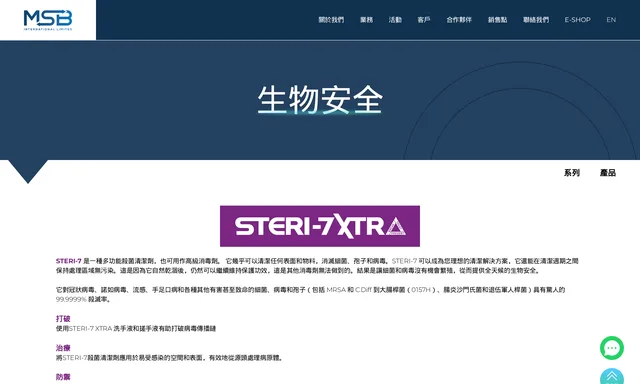Click the 打破 purple subheading
This screenshot has width=640, height=384.
(x=63, y=319)
